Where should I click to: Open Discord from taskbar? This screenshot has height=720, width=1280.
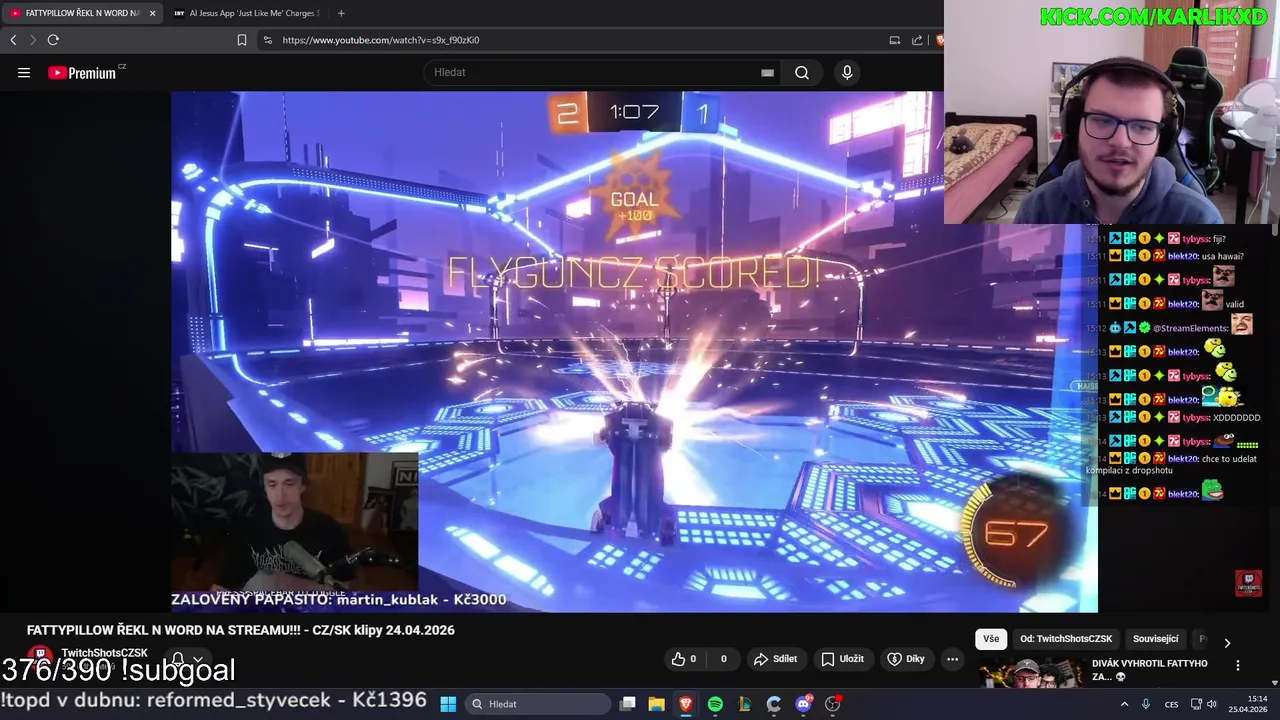803,704
